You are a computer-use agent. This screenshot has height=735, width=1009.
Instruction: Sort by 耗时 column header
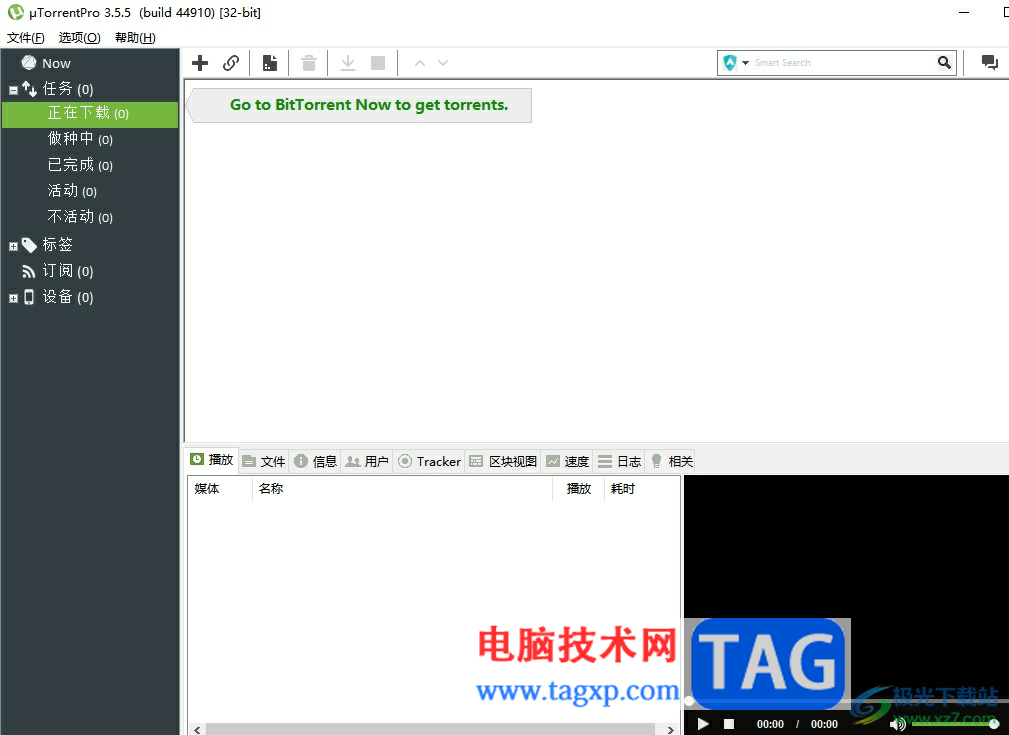pyautogui.click(x=642, y=489)
